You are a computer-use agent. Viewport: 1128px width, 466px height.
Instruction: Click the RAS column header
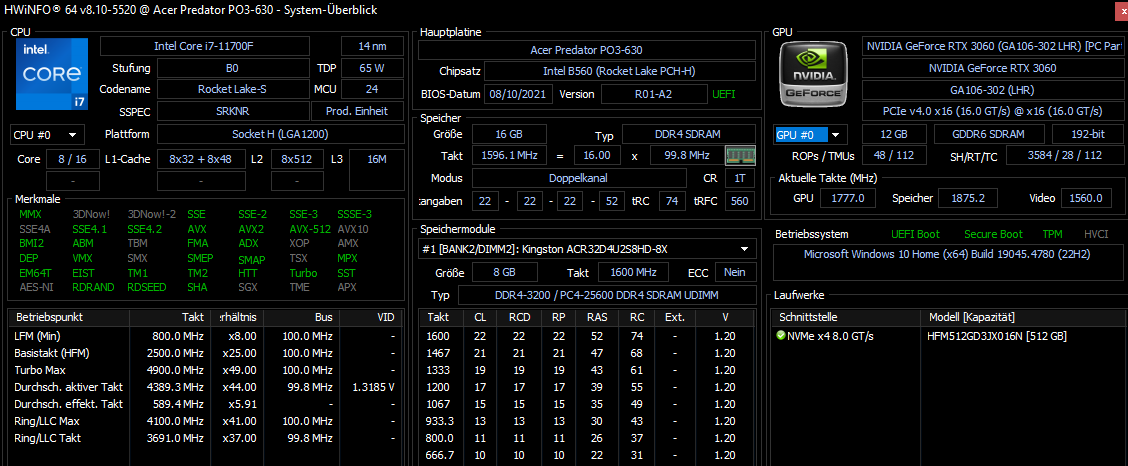(596, 317)
